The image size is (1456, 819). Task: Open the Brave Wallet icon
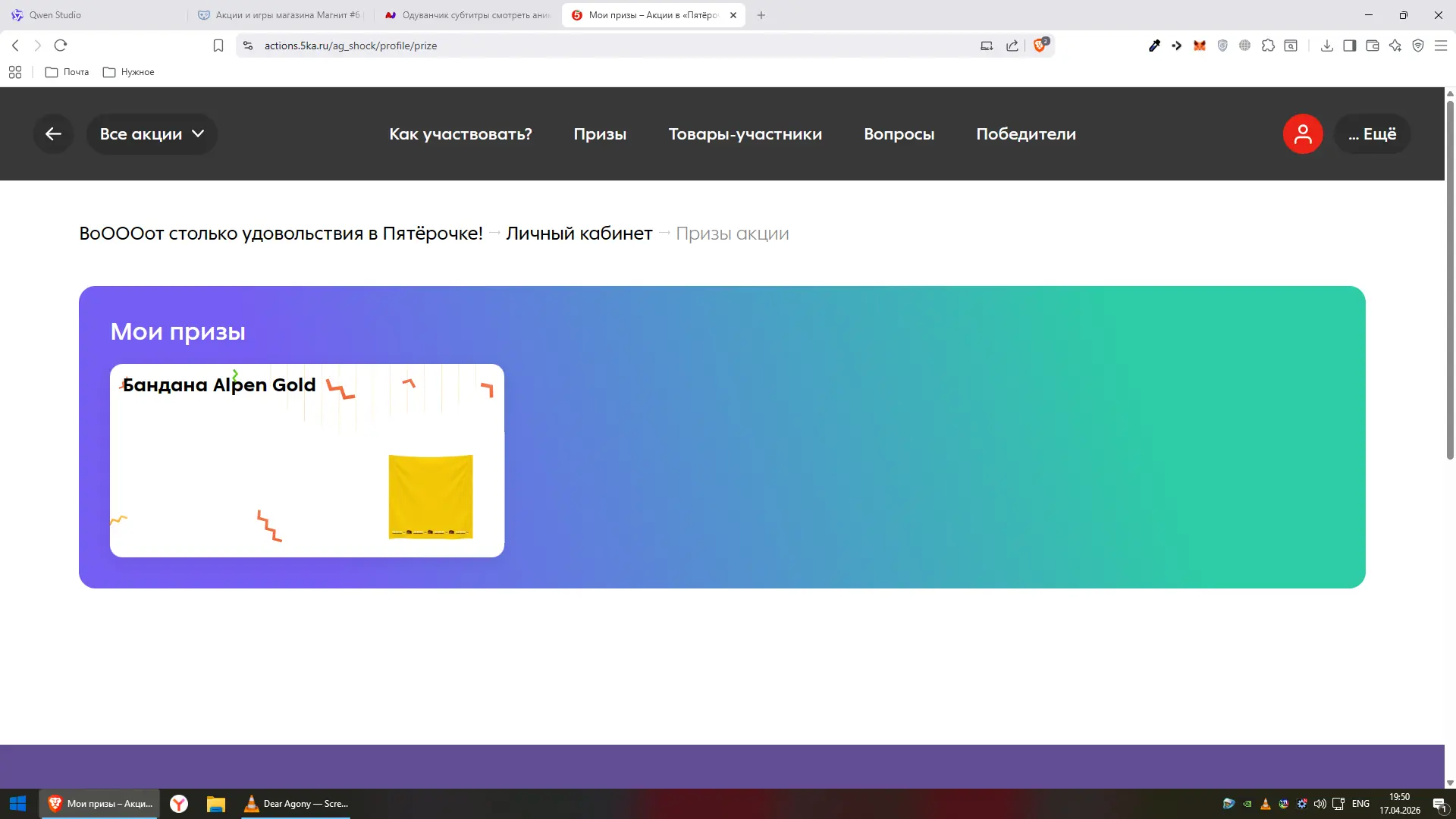(1373, 45)
